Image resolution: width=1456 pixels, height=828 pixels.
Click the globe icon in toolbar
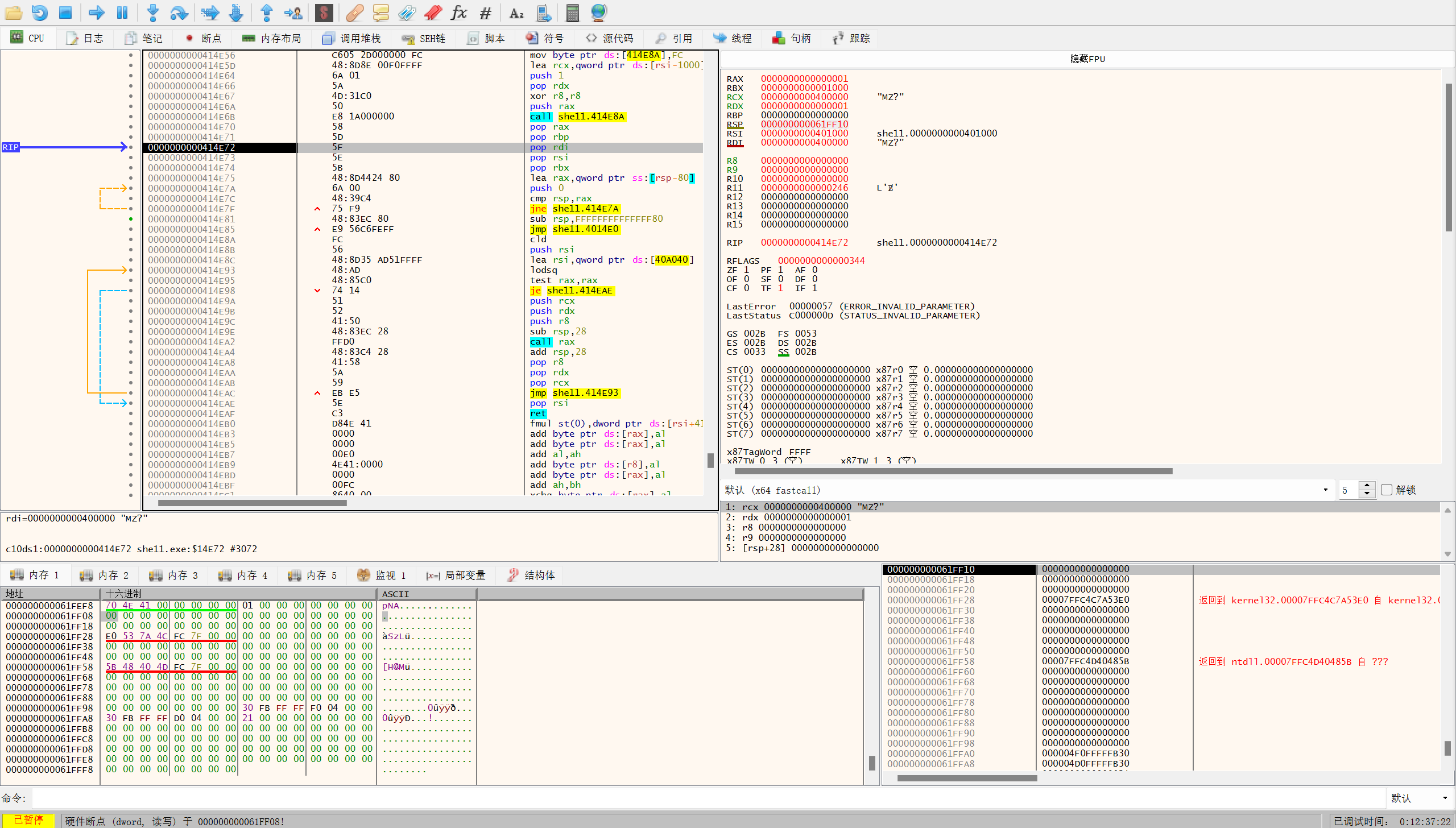[599, 13]
